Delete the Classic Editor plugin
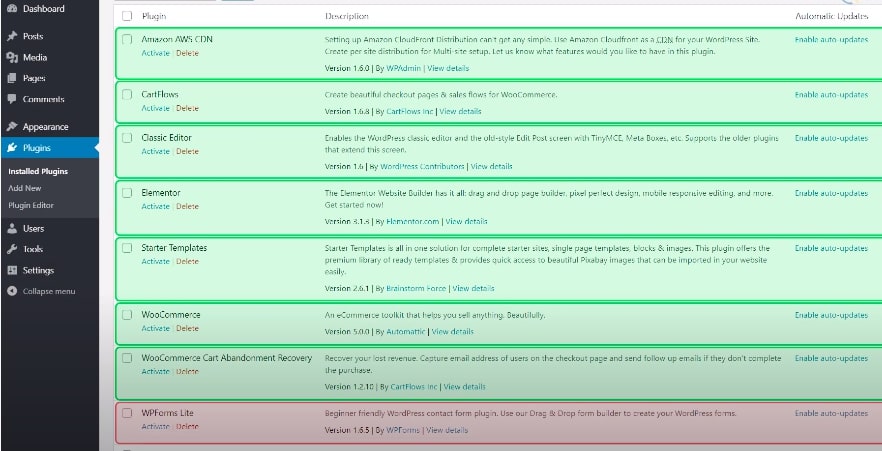 click(x=187, y=152)
